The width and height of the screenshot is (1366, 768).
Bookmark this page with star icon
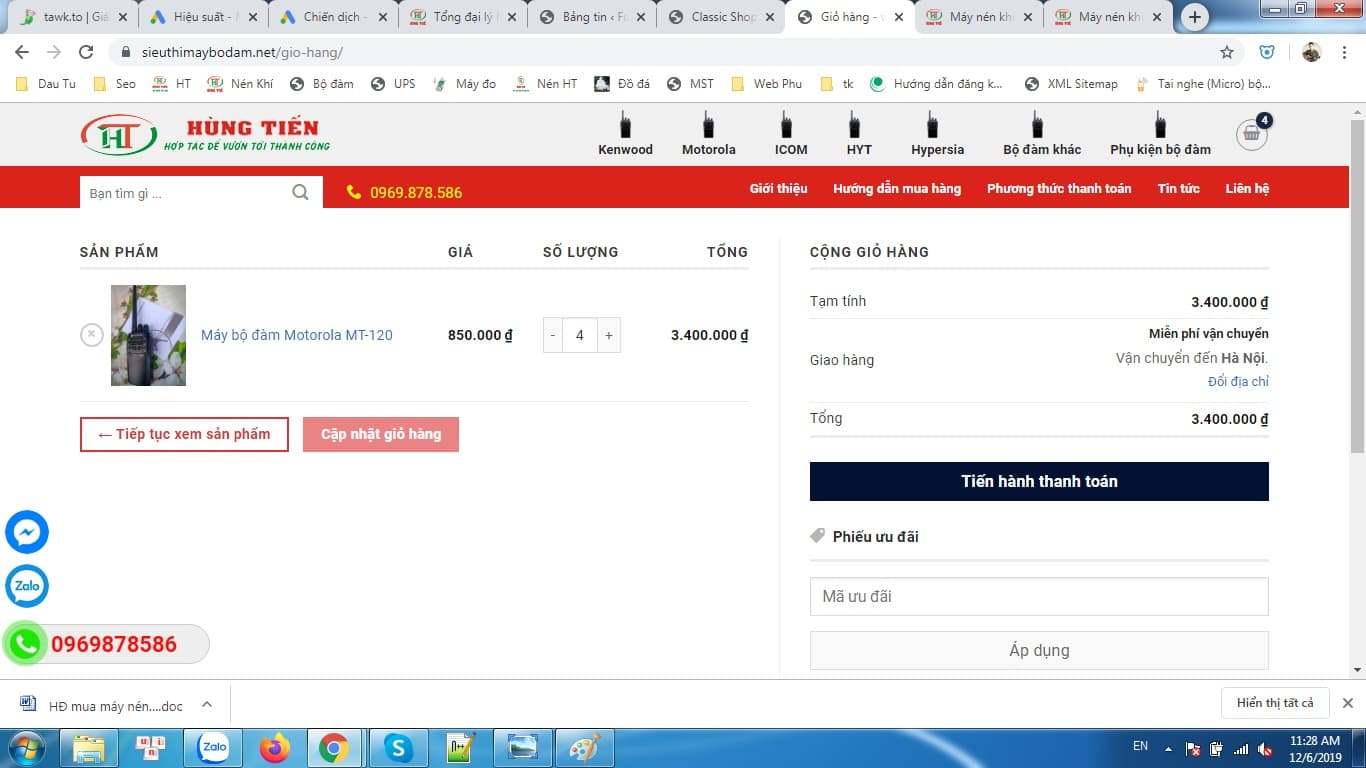click(x=1227, y=52)
